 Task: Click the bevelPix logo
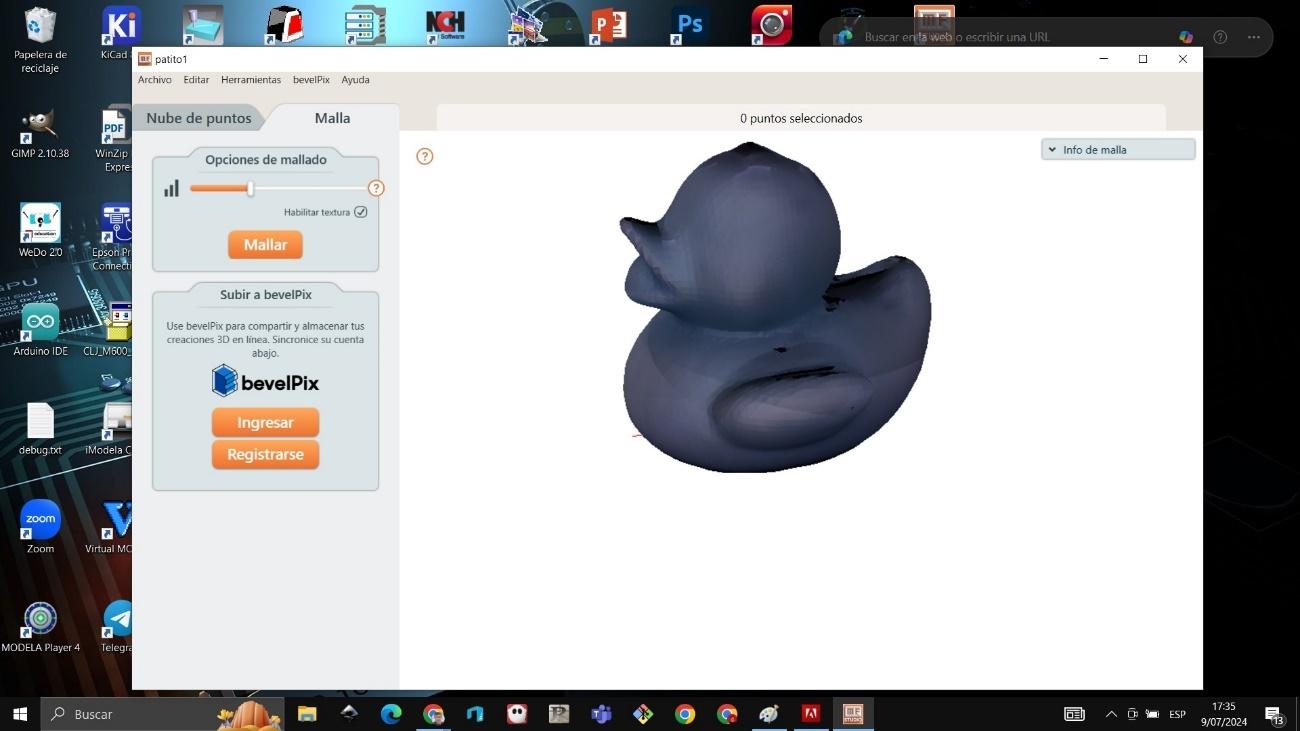click(x=265, y=381)
